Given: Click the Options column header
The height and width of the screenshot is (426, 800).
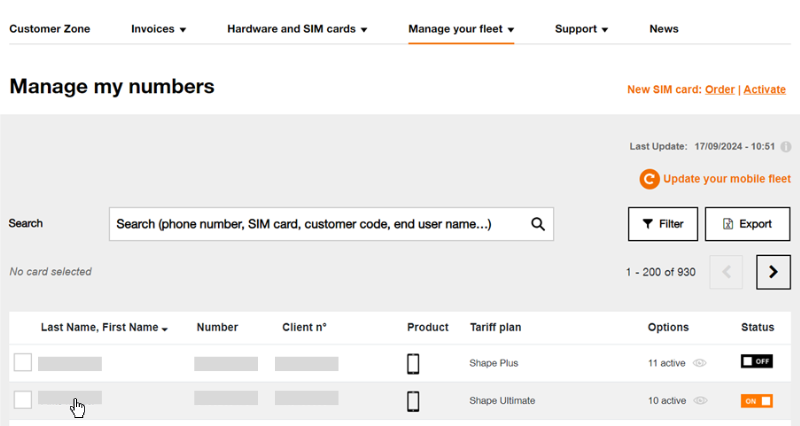Looking at the screenshot, I should [668, 328].
